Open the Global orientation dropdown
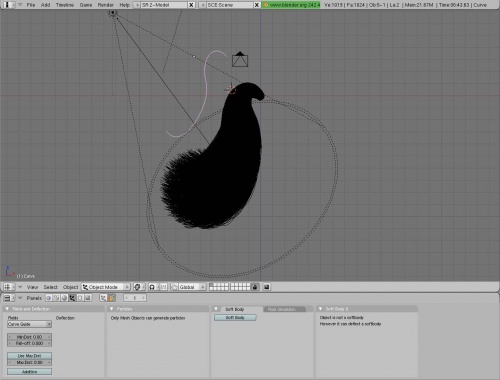Viewport: 500px width, 380px height. pyautogui.click(x=192, y=287)
